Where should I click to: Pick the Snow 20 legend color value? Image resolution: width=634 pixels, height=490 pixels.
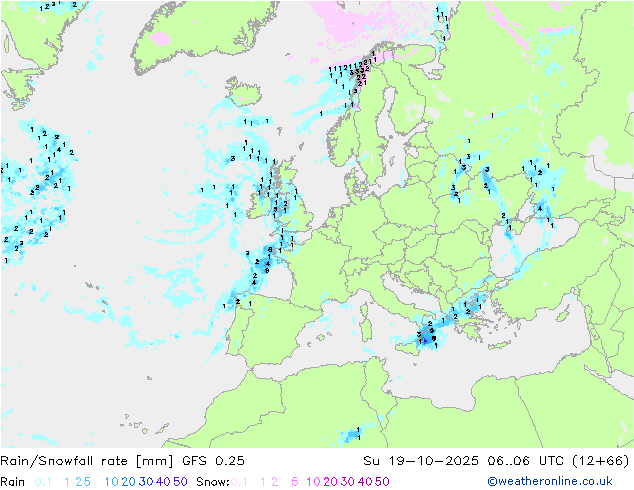(x=330, y=482)
